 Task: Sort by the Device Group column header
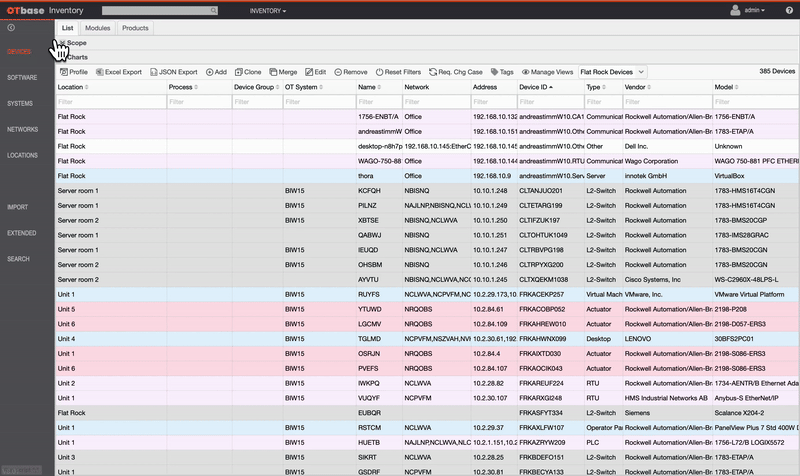click(x=257, y=87)
